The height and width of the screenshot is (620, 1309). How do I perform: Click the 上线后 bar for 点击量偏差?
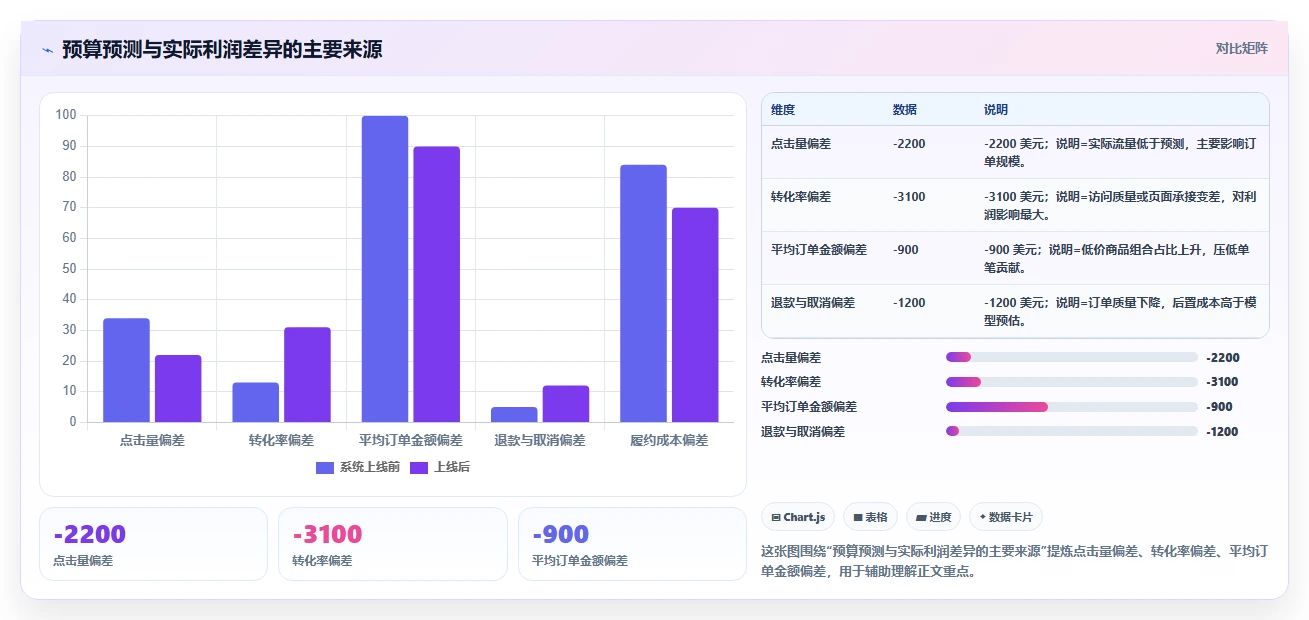point(178,388)
